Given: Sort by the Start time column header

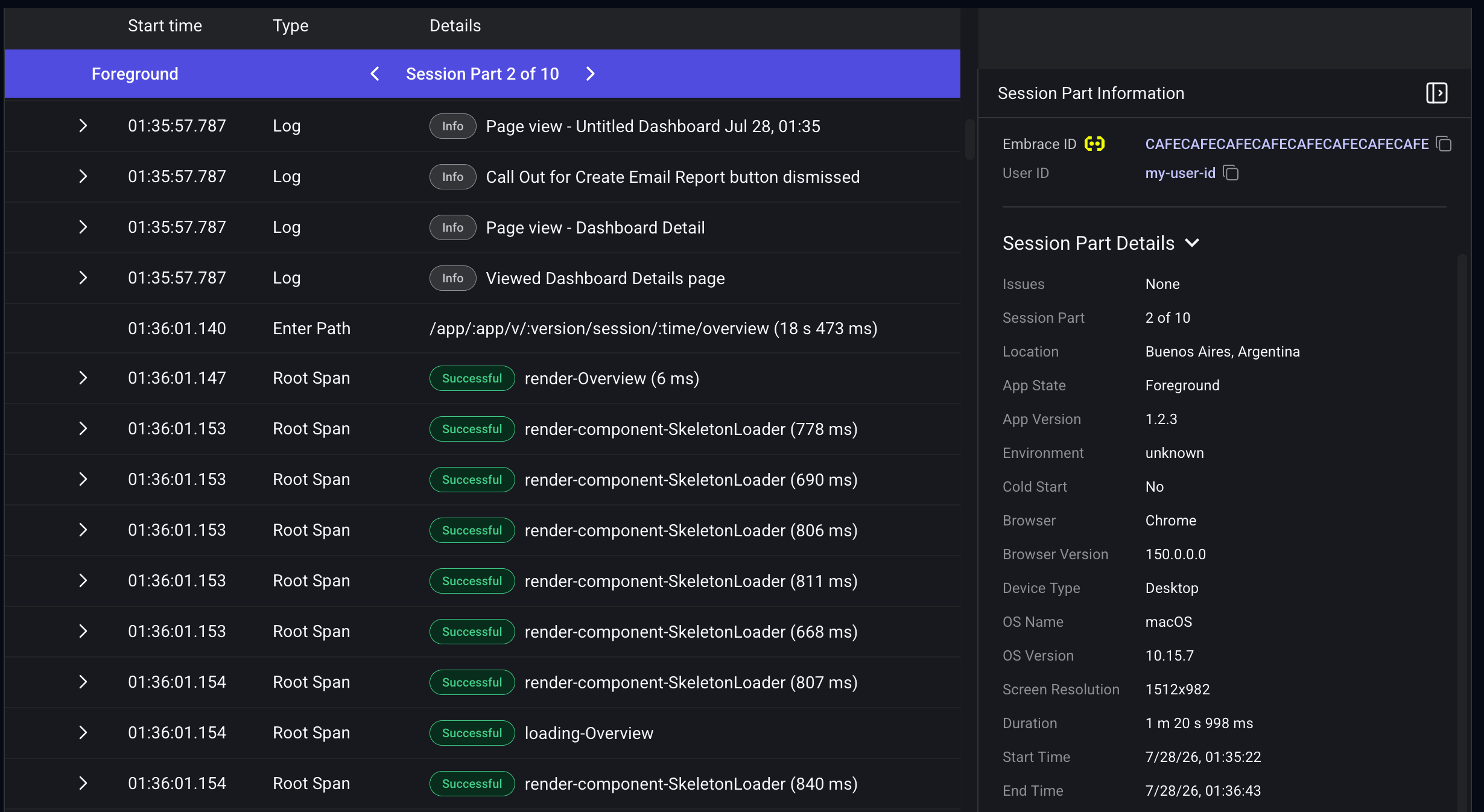Looking at the screenshot, I should [x=165, y=25].
